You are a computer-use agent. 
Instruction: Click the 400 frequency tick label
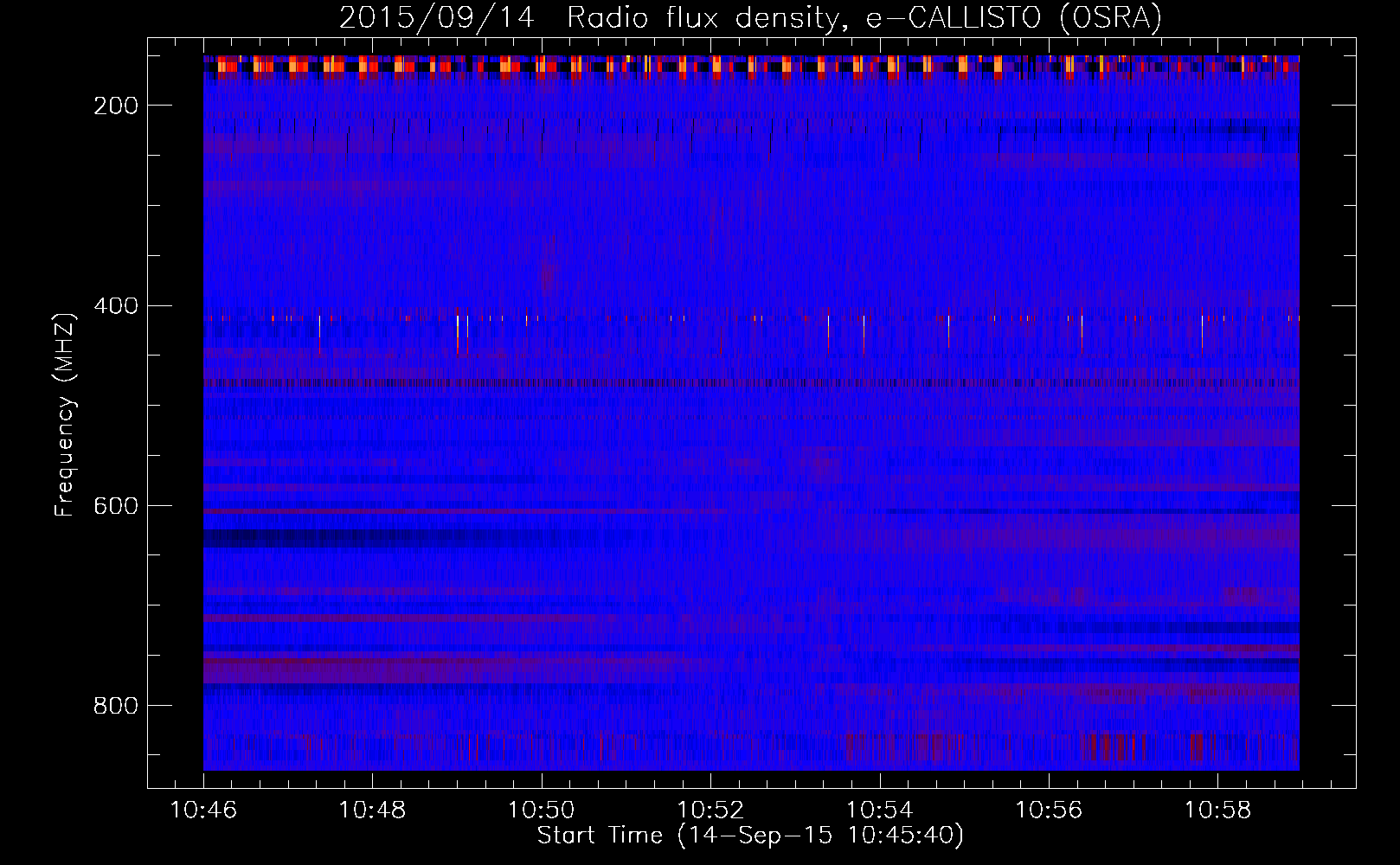click(x=116, y=306)
